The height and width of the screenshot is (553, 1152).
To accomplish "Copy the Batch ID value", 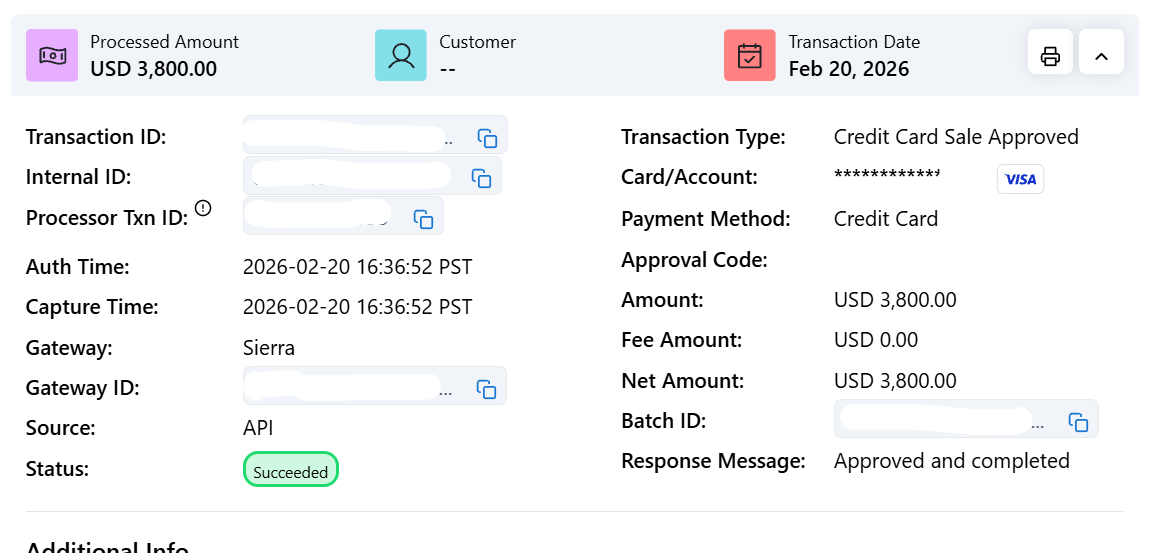I will click(x=1078, y=422).
